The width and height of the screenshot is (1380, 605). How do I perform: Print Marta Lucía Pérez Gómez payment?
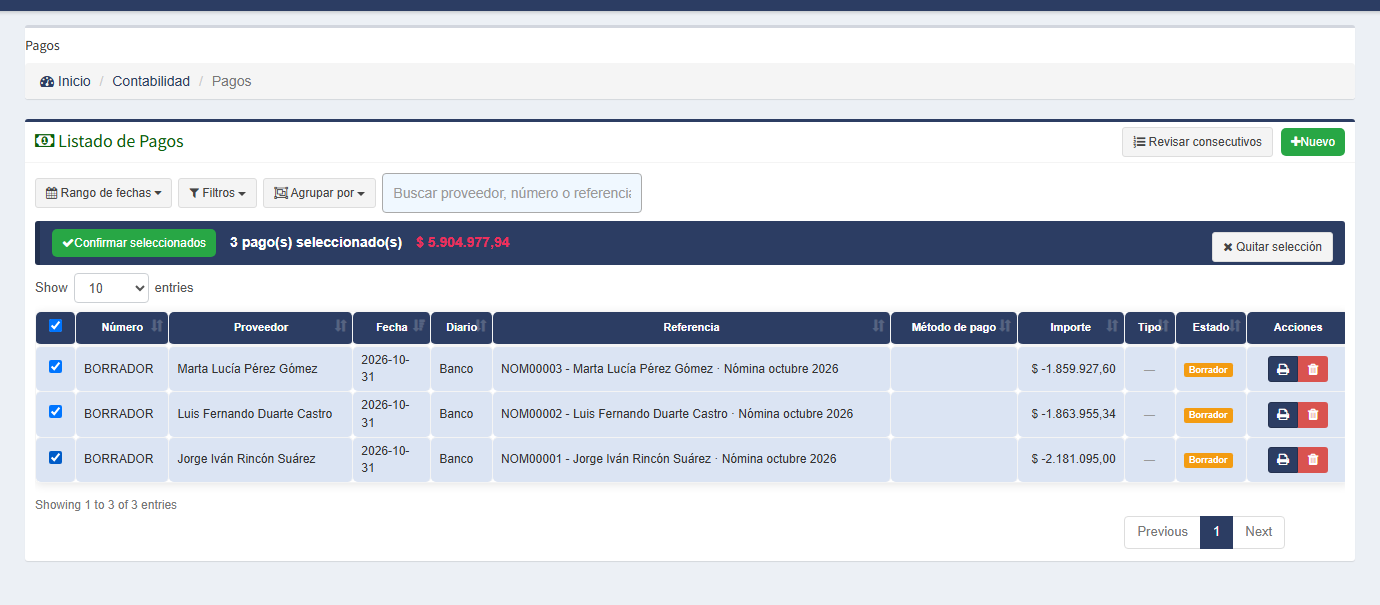pos(1283,369)
